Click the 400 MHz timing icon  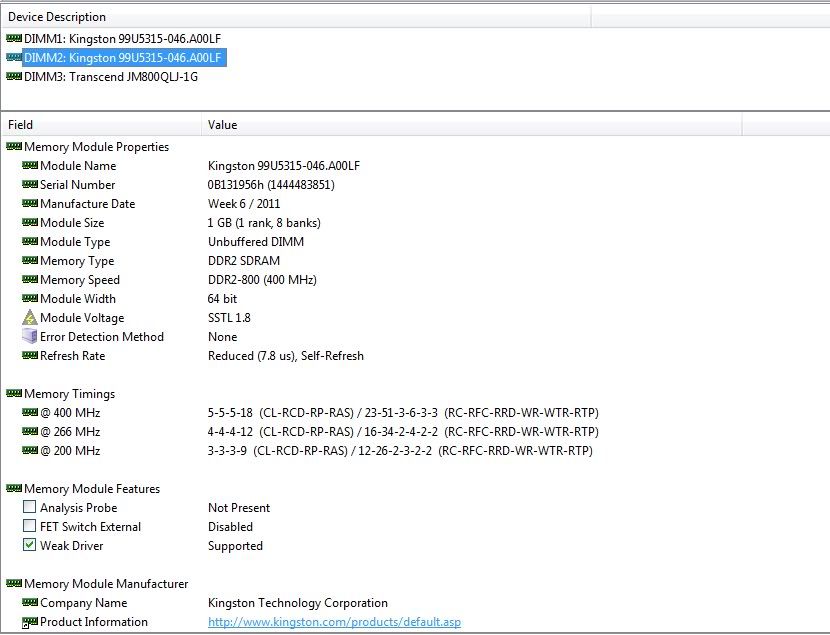point(30,412)
